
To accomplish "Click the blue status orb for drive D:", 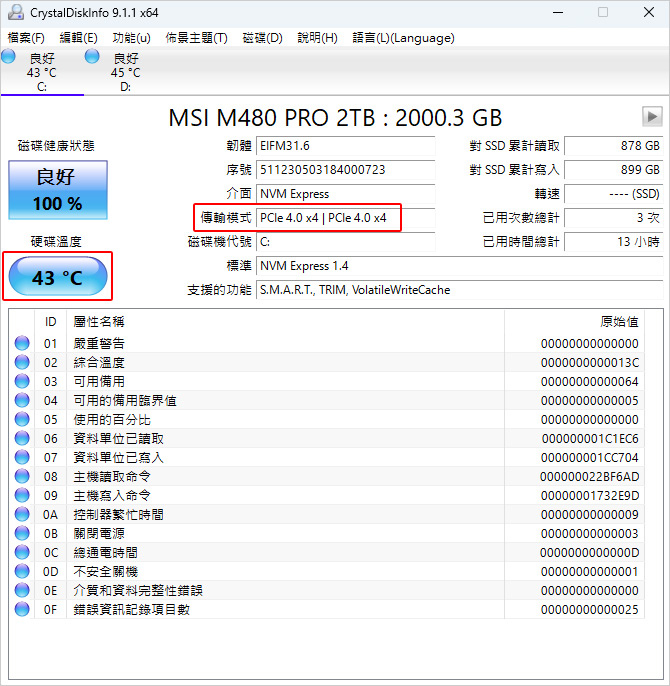I will click(x=92, y=56).
